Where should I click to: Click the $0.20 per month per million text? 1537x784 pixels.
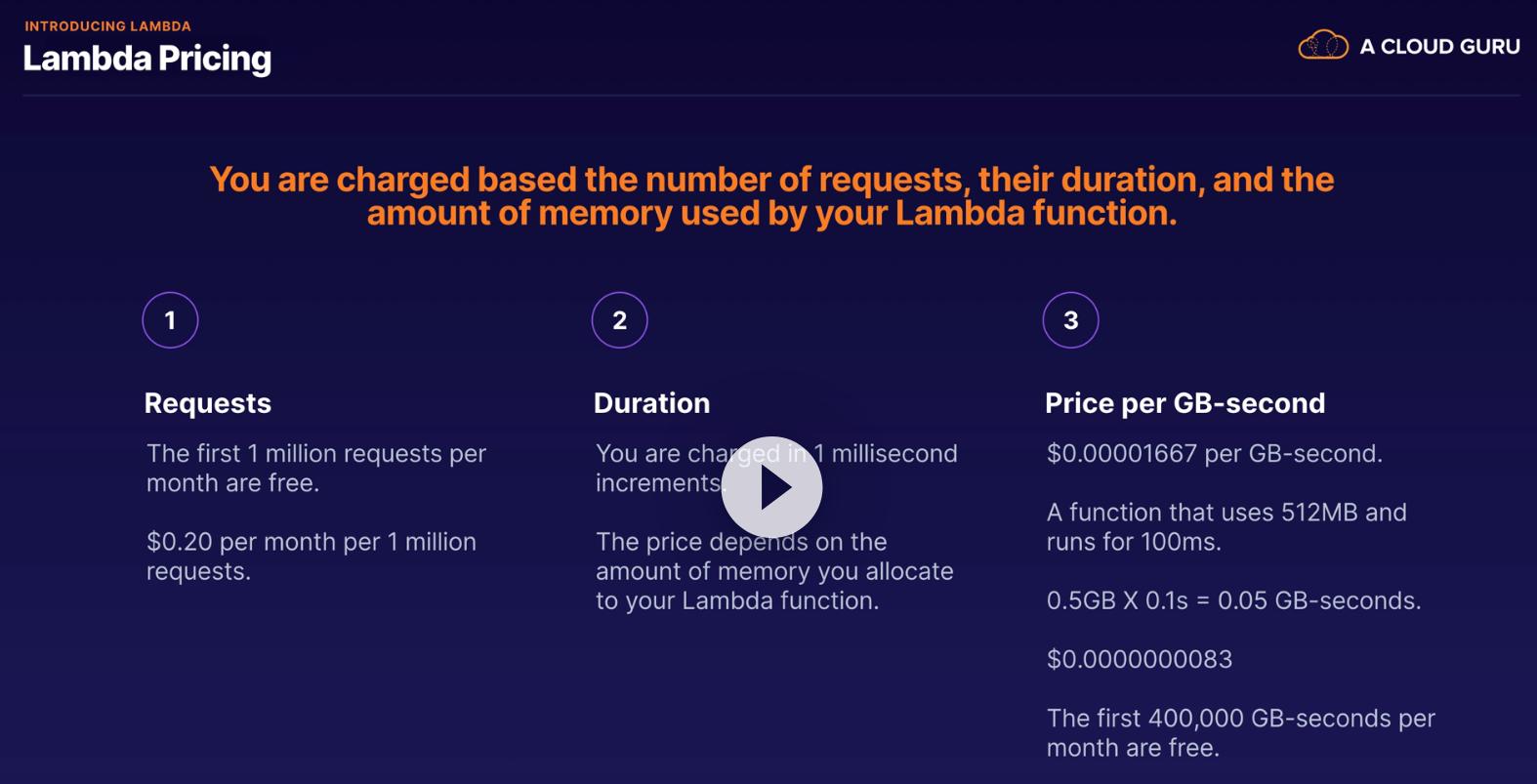[311, 556]
